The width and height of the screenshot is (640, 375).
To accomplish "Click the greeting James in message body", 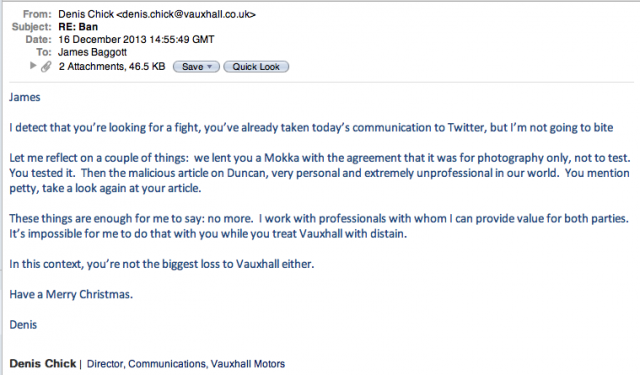I will (25, 97).
